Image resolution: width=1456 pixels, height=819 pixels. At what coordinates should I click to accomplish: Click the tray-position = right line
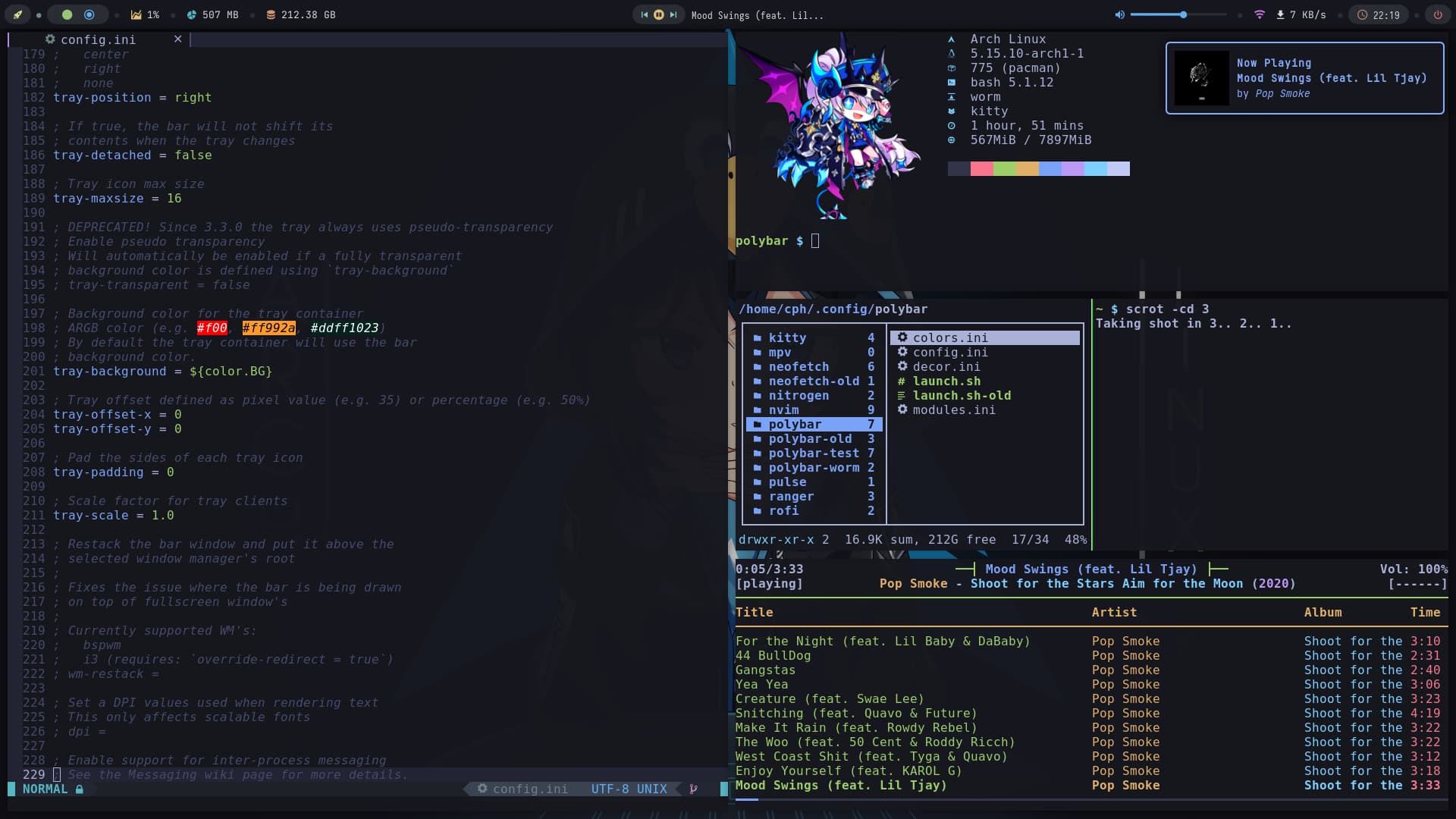(x=132, y=97)
